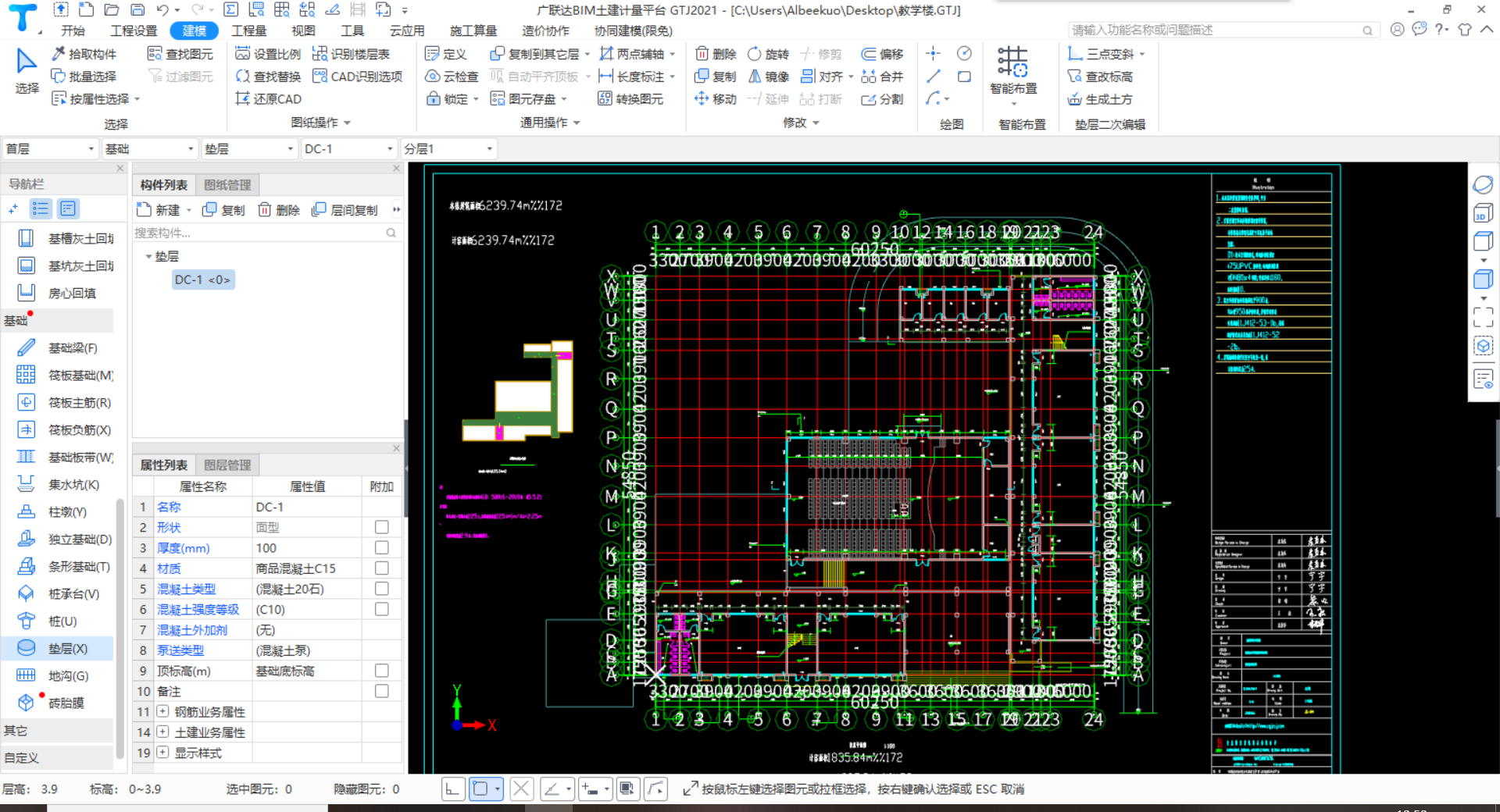Switch to 图纸管理 tab
The image size is (1500, 812).
click(227, 184)
